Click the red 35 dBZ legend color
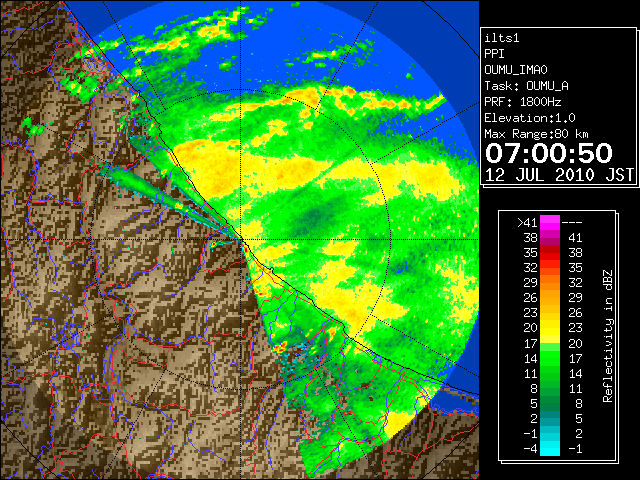640x480 pixels. pyautogui.click(x=550, y=253)
